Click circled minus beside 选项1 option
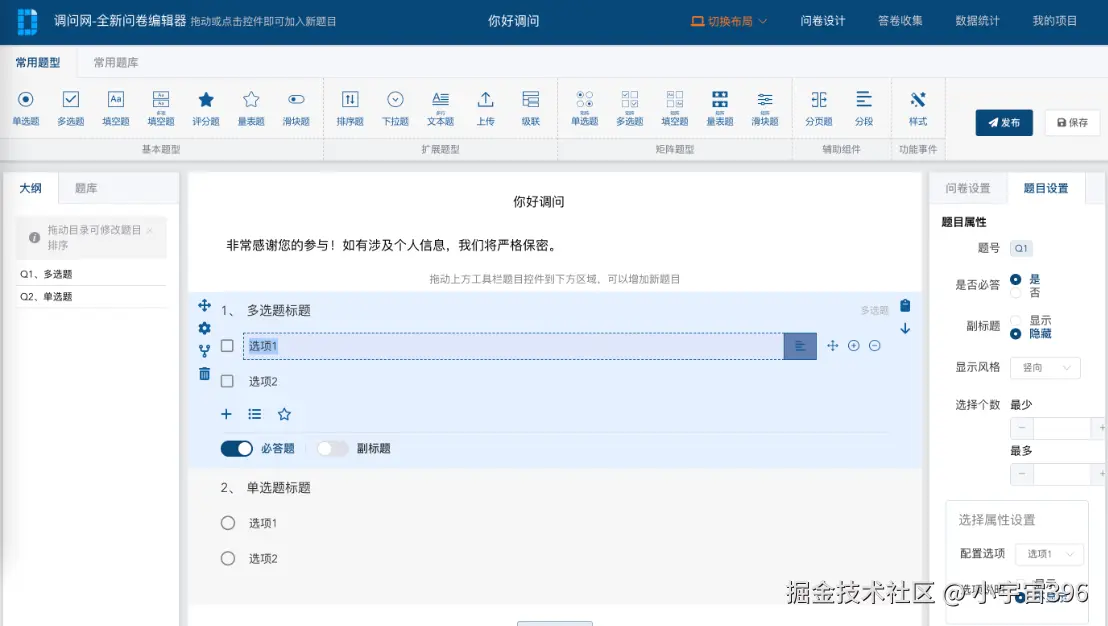This screenshot has height=626, width=1108. click(x=875, y=346)
